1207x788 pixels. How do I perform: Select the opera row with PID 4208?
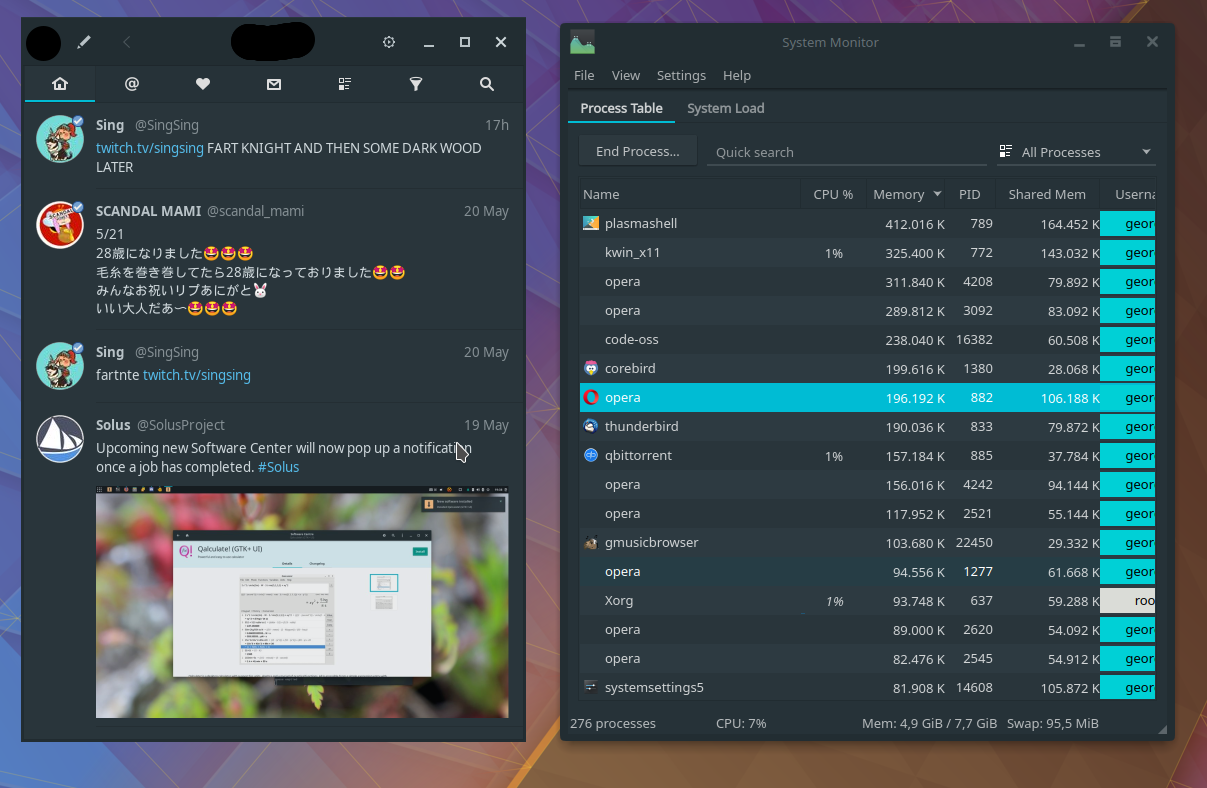pos(867,282)
